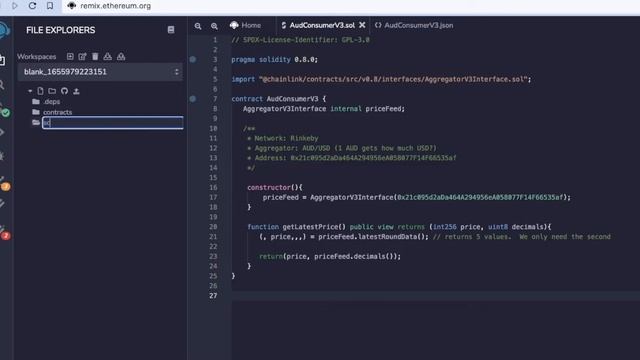Click the getLatestPrice function signature line
This screenshot has height=360, width=640.
[399, 227]
